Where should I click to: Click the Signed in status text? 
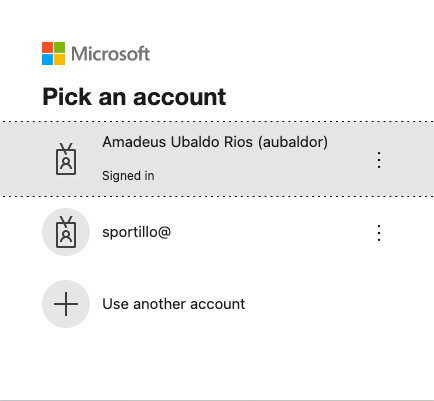click(x=128, y=176)
